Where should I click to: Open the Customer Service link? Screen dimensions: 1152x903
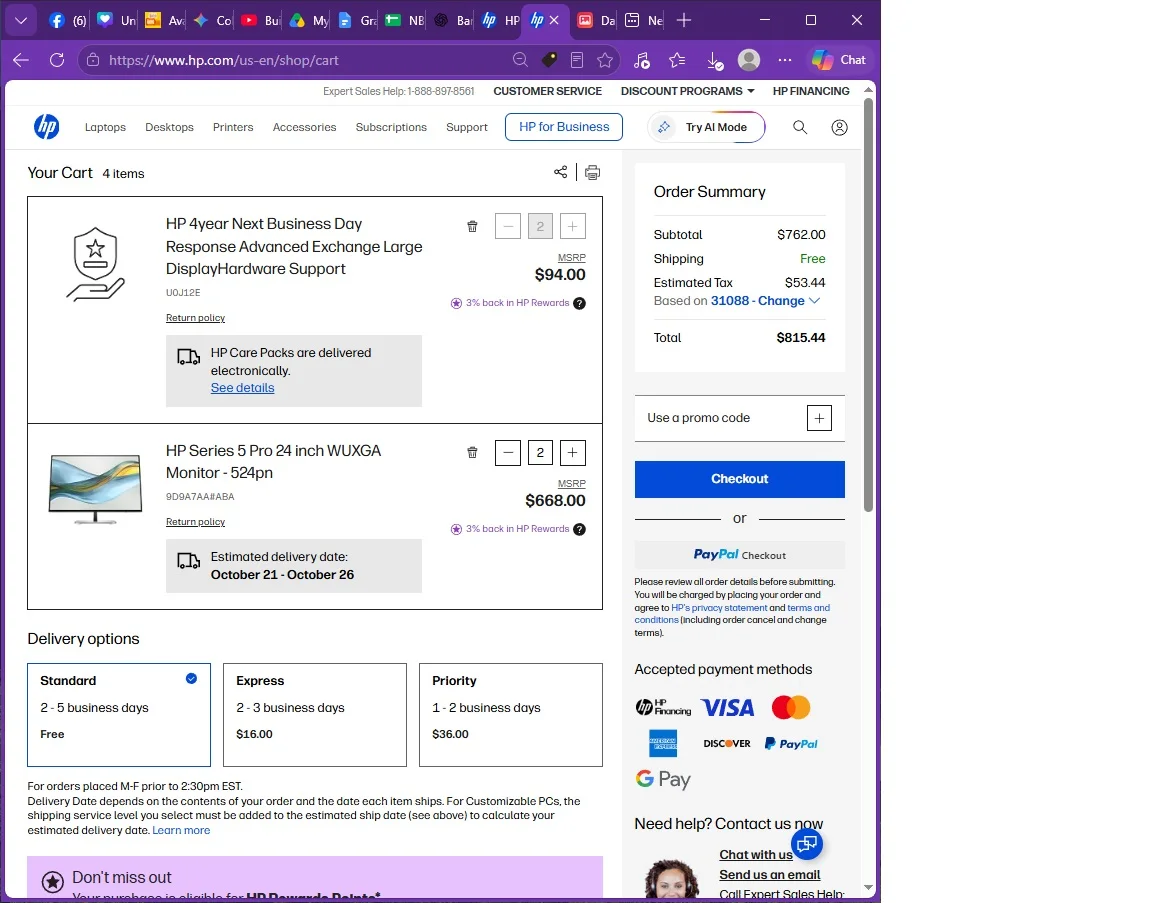click(x=547, y=91)
